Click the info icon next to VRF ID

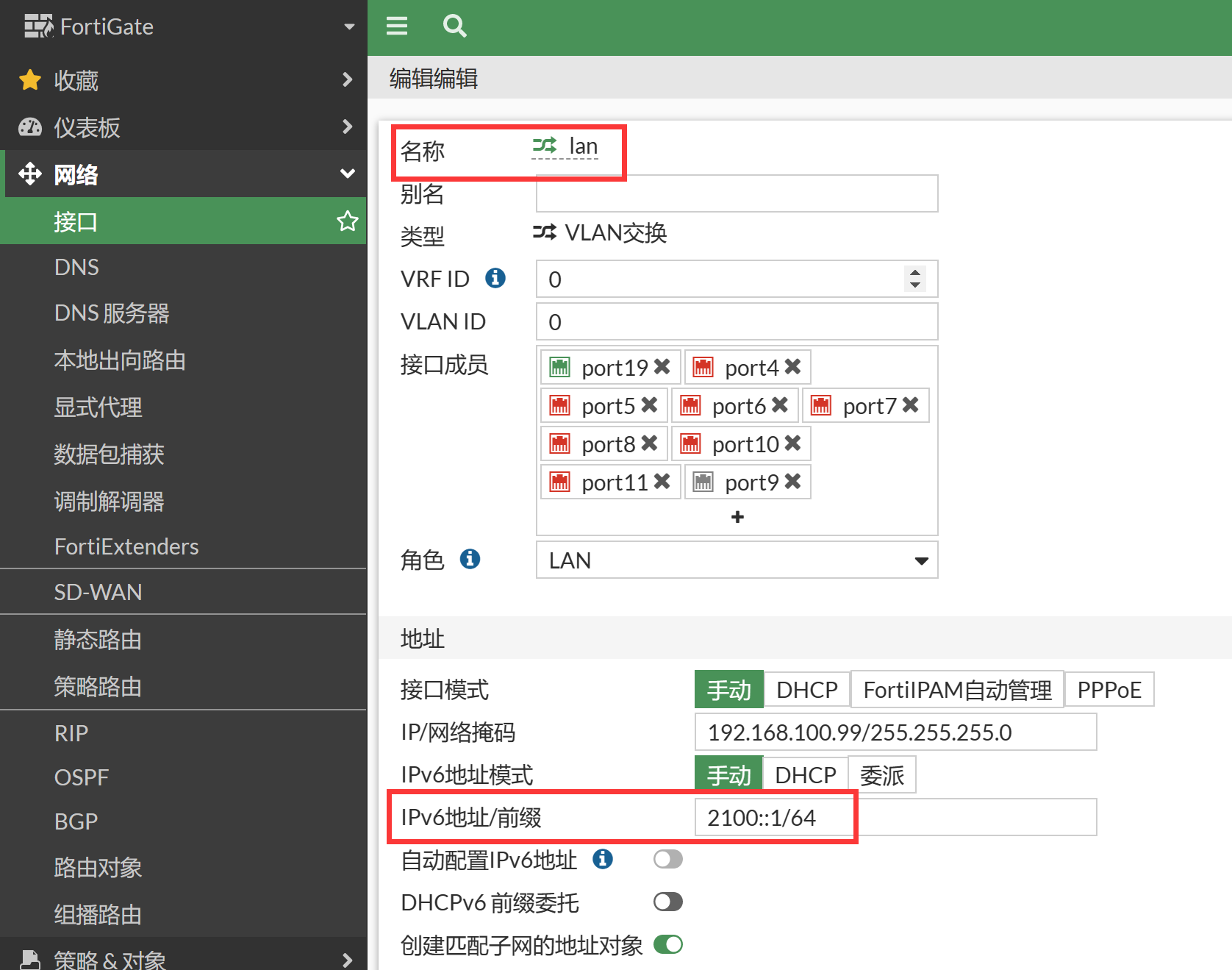click(x=495, y=278)
